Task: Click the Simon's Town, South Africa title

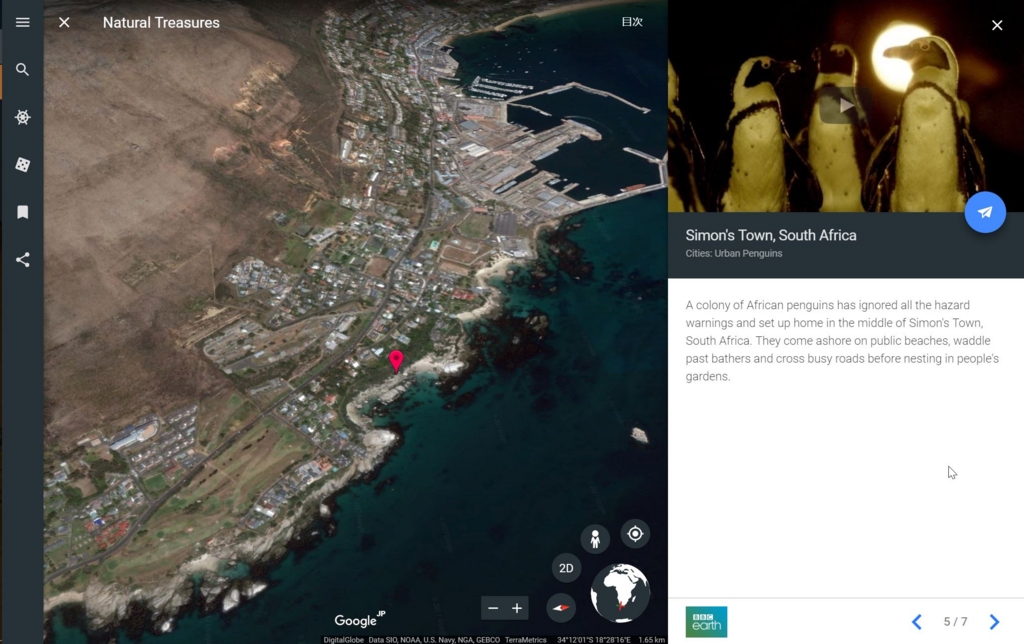Action: pyautogui.click(x=771, y=235)
